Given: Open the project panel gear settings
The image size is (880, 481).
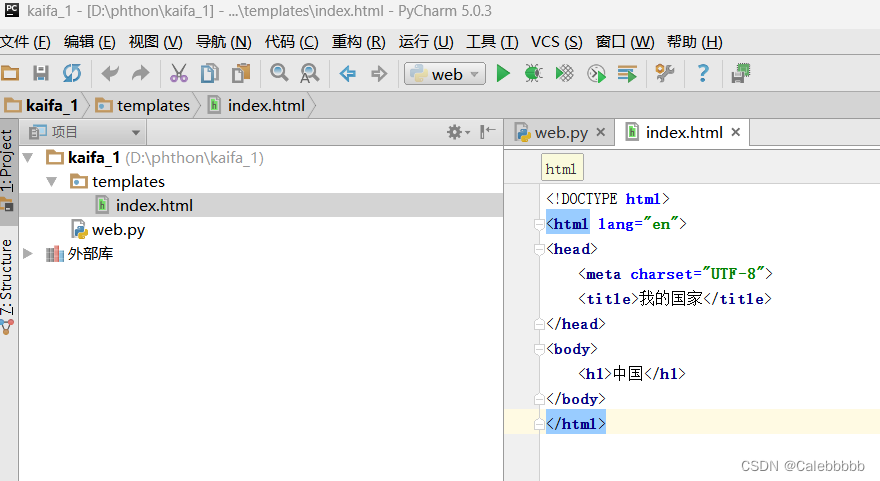Looking at the screenshot, I should pos(458,132).
